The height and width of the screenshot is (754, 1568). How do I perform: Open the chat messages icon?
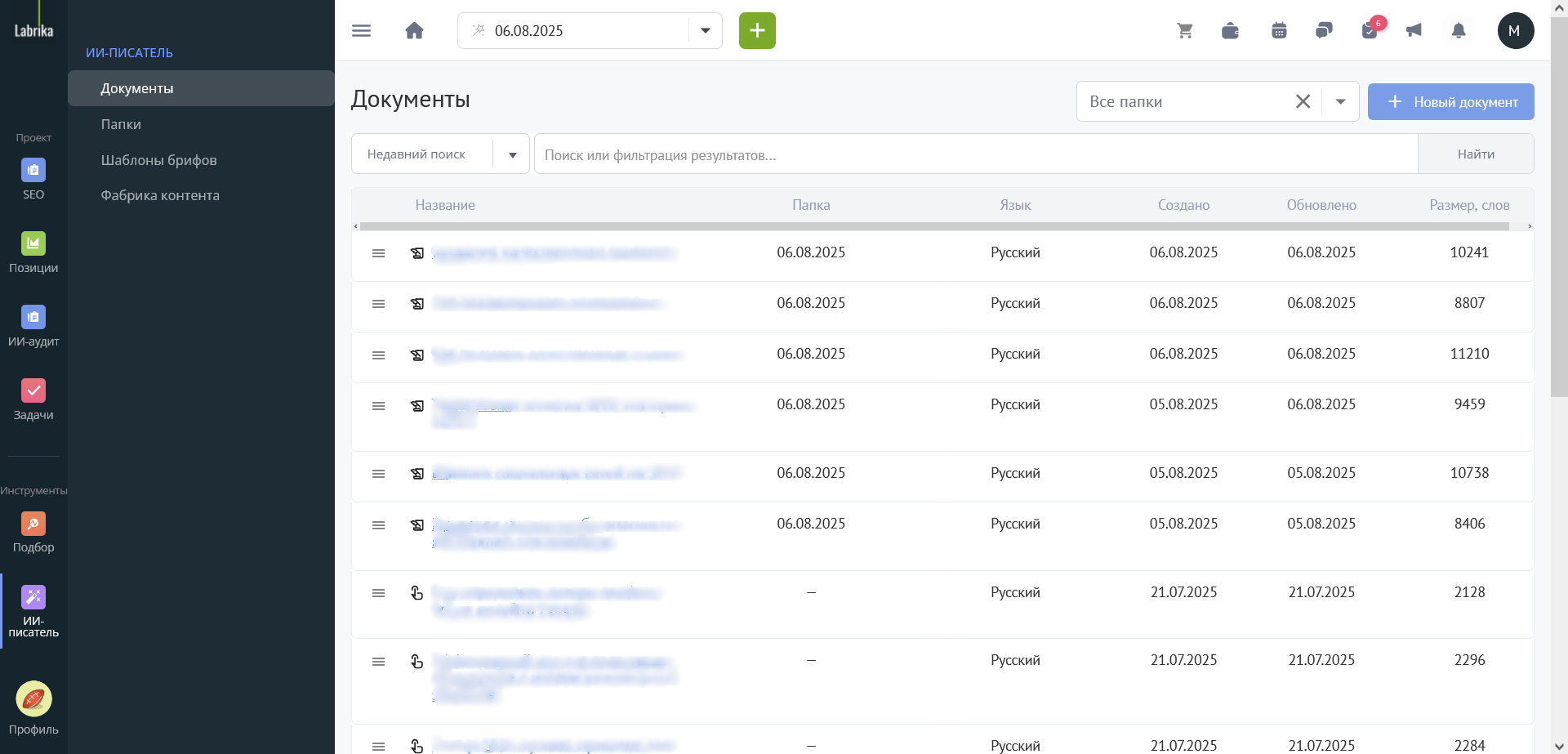coord(1324,31)
